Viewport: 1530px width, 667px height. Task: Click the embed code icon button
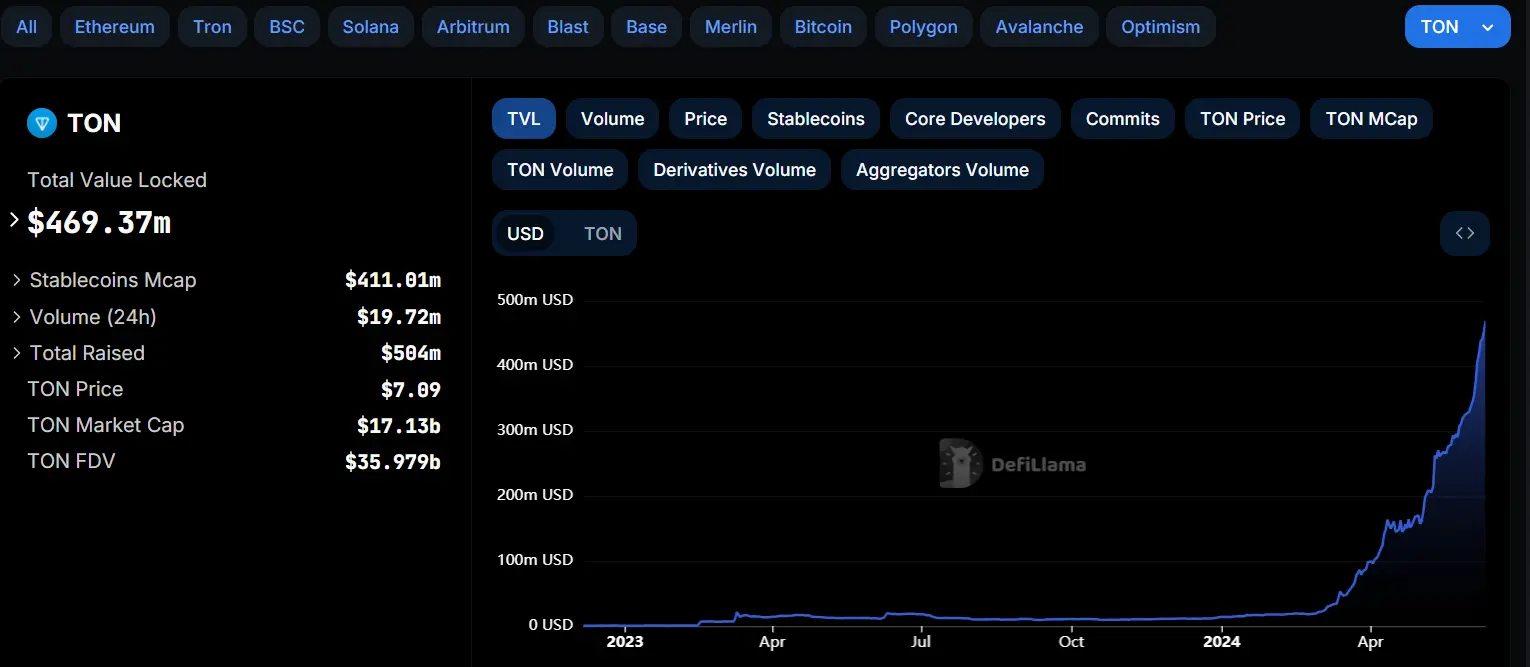coord(1464,233)
